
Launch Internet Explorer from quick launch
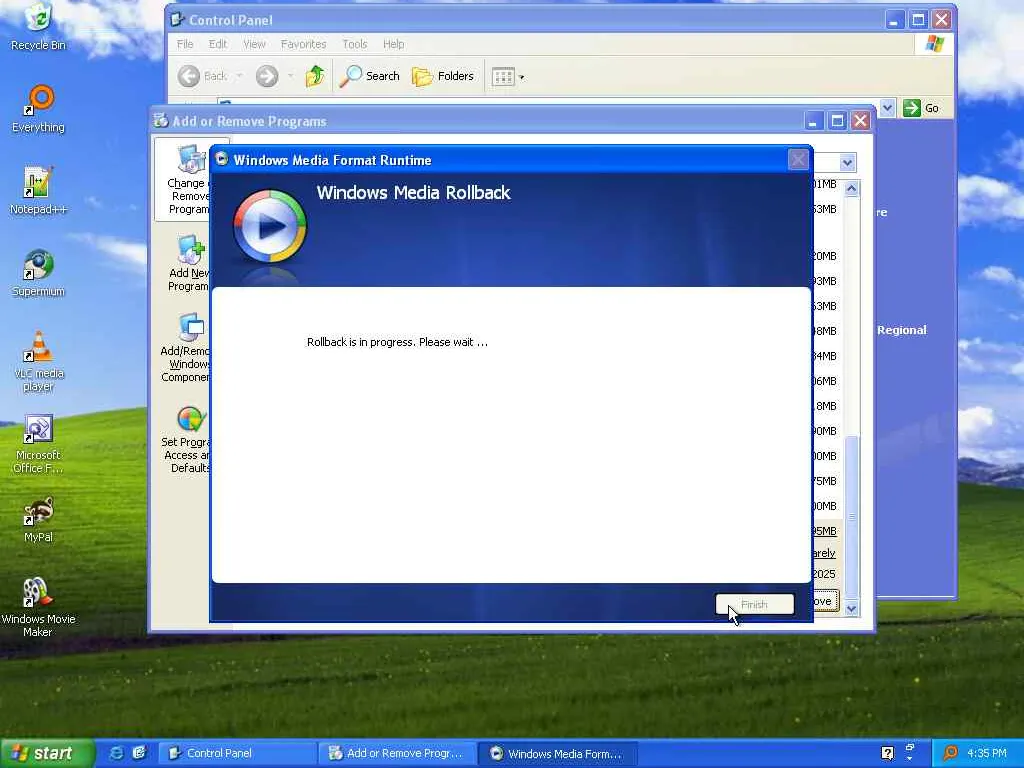(117, 753)
